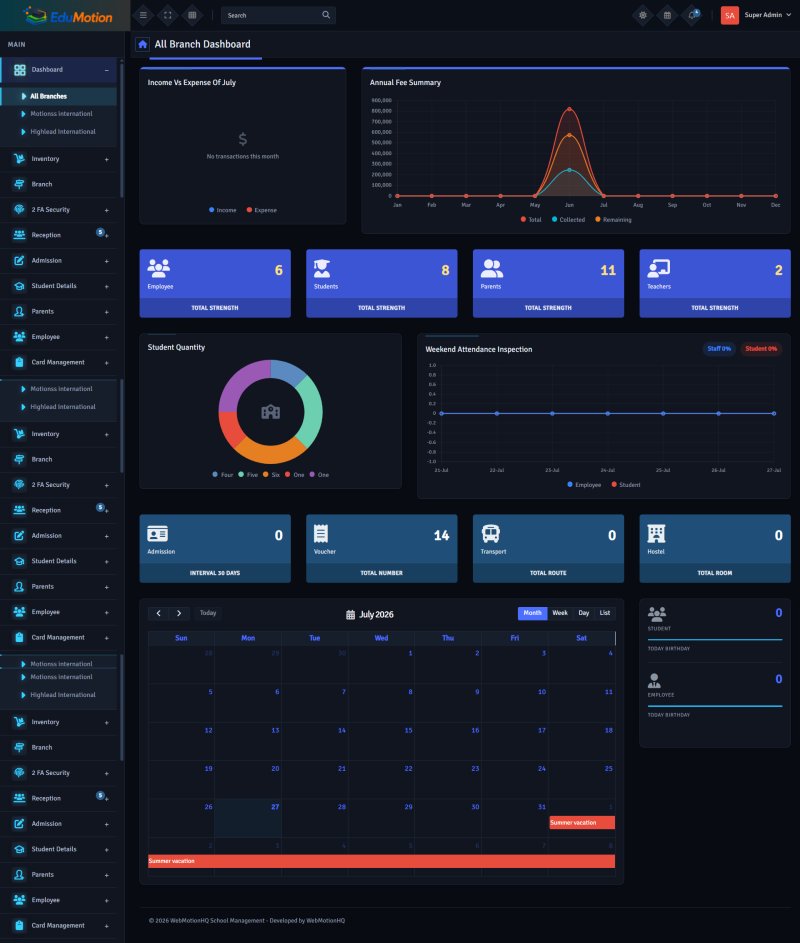The image size is (800, 943).
Task: Click the student birthday group icon
Action: point(657,614)
